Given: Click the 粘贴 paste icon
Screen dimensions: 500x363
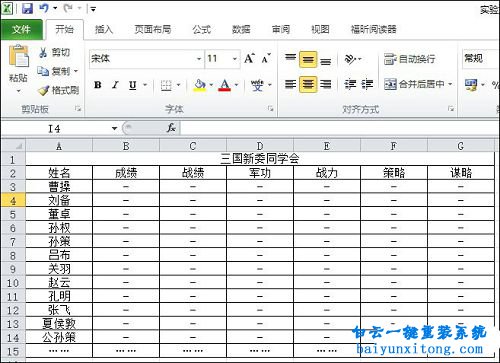Looking at the screenshot, I should pyautogui.click(x=19, y=56).
